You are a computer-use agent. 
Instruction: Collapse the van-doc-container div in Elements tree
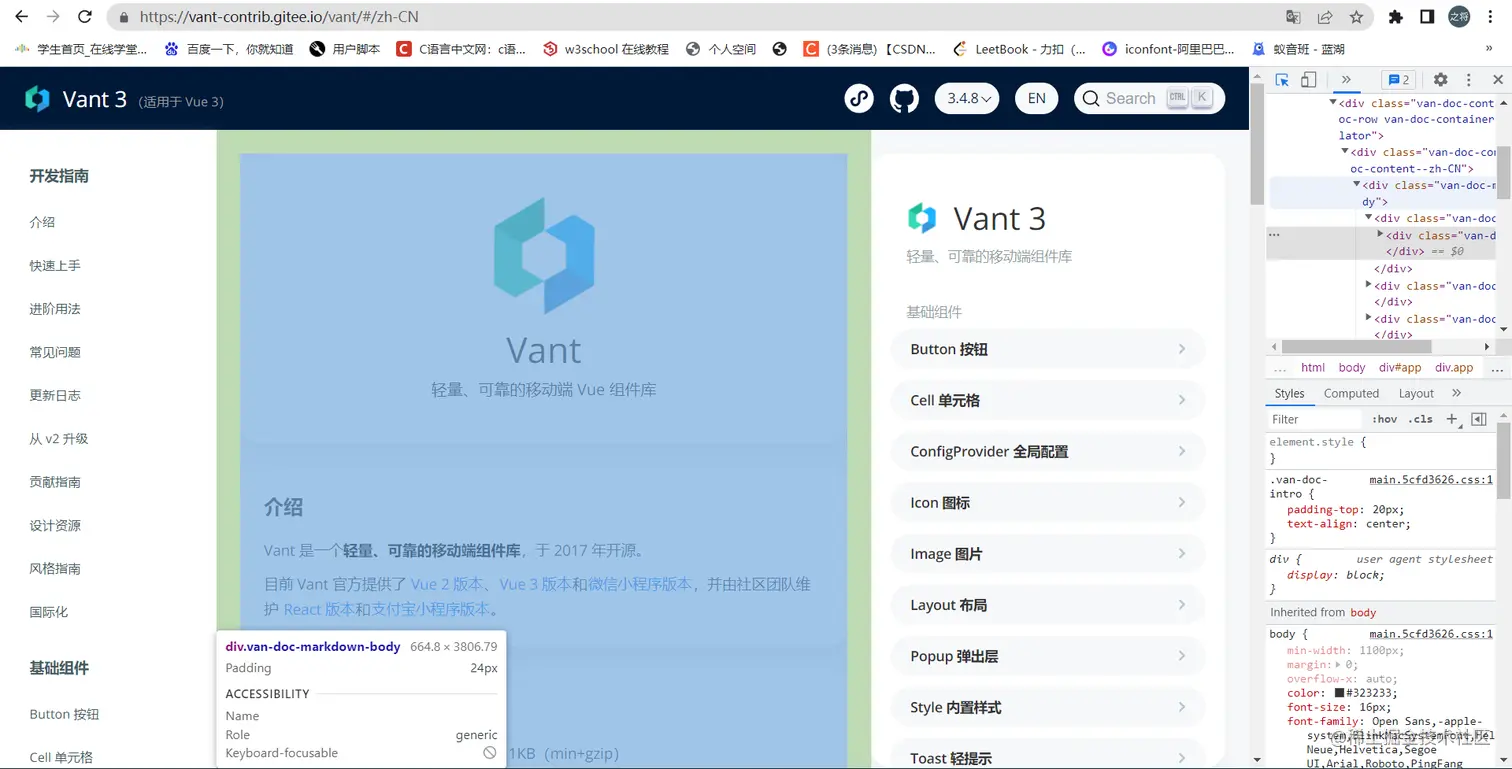pyautogui.click(x=1332, y=102)
